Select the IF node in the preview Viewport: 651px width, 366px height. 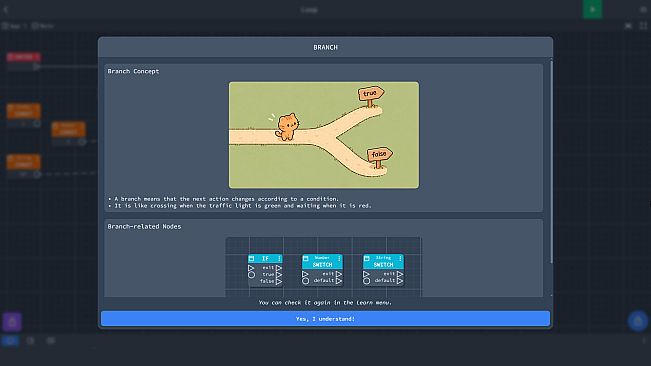(265, 270)
